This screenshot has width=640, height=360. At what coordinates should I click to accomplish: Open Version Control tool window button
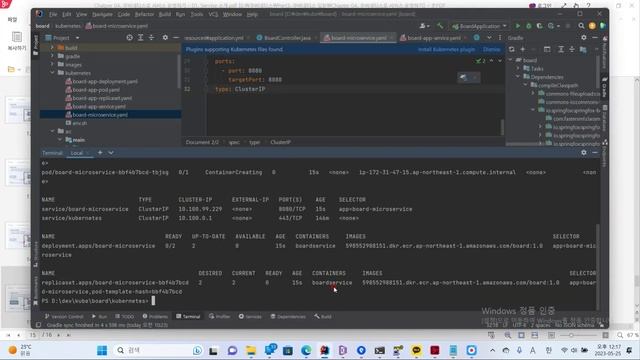[x=64, y=316]
